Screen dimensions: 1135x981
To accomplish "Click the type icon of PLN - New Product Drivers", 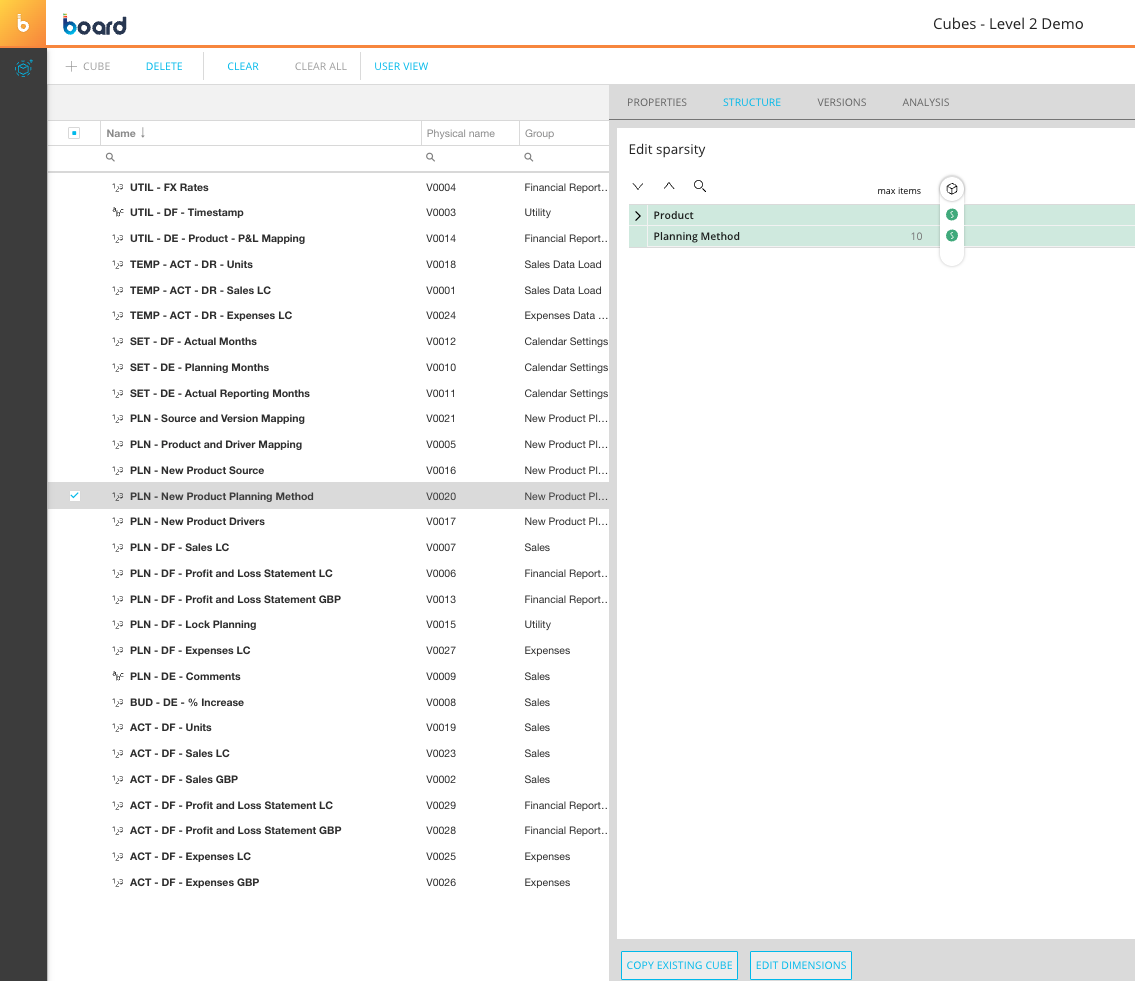I will [x=117, y=521].
